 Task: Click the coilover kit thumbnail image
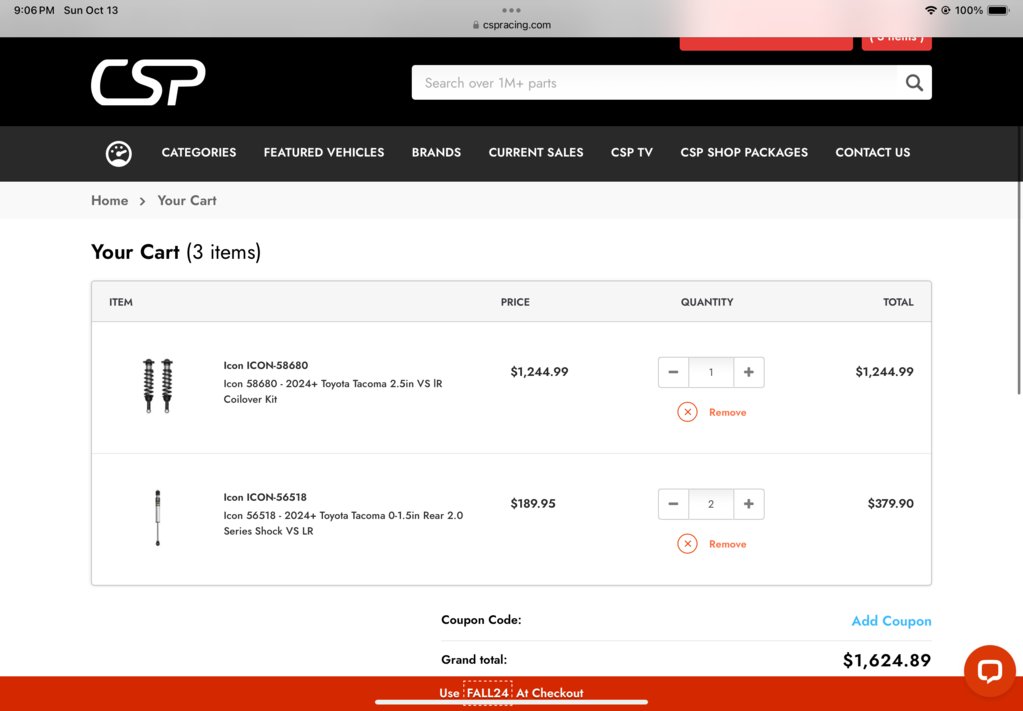coord(158,386)
